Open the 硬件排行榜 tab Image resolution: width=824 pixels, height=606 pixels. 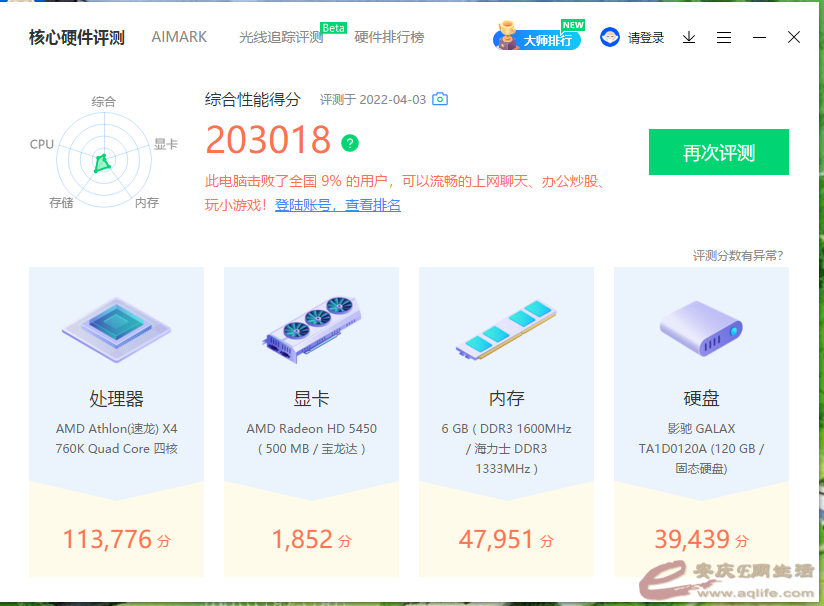click(389, 38)
